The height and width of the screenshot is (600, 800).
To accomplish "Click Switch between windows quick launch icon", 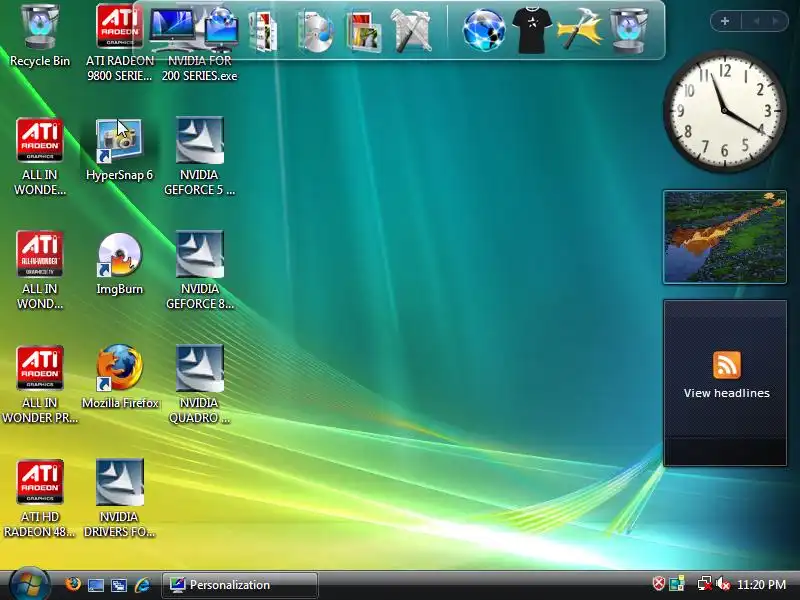I will coord(118,585).
